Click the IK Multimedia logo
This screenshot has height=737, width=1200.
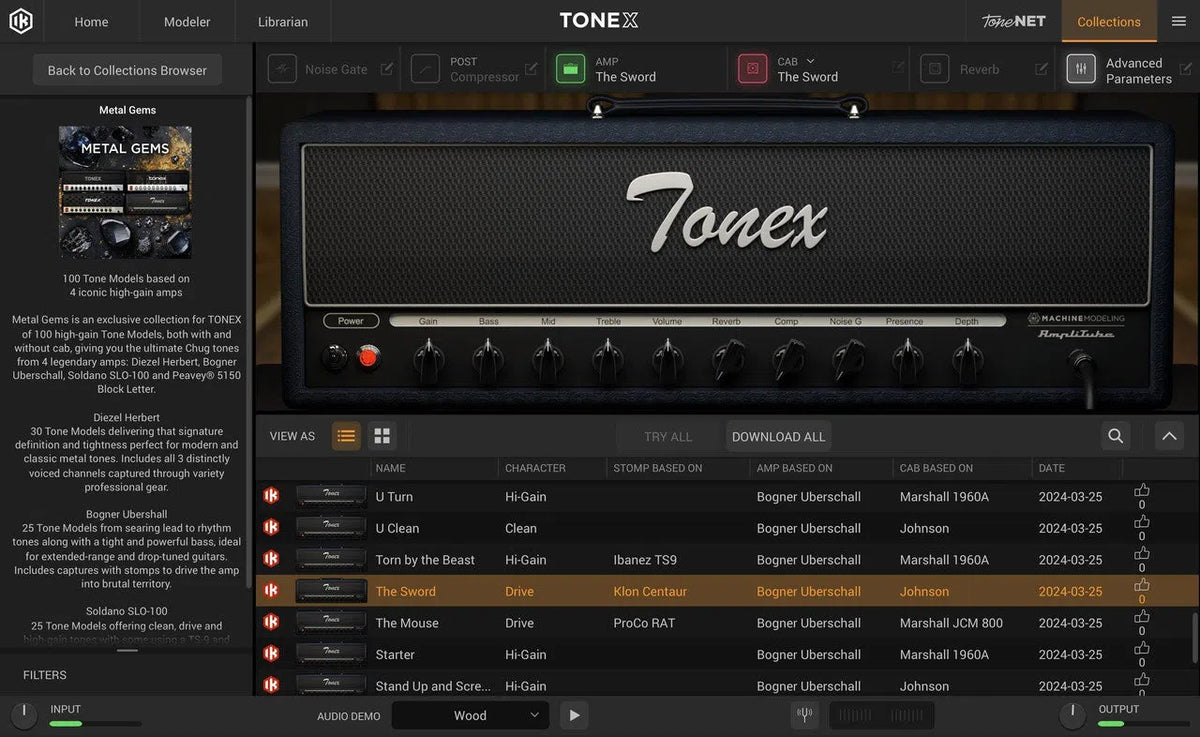point(21,20)
